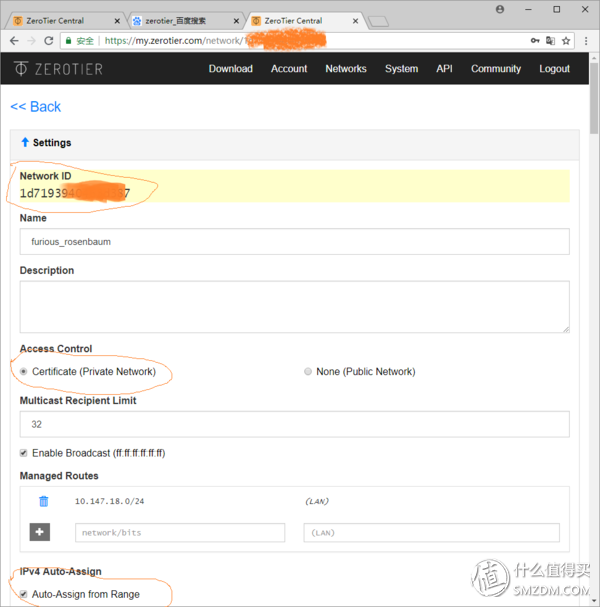Select Certificate (Private Network) radio

coord(24,372)
